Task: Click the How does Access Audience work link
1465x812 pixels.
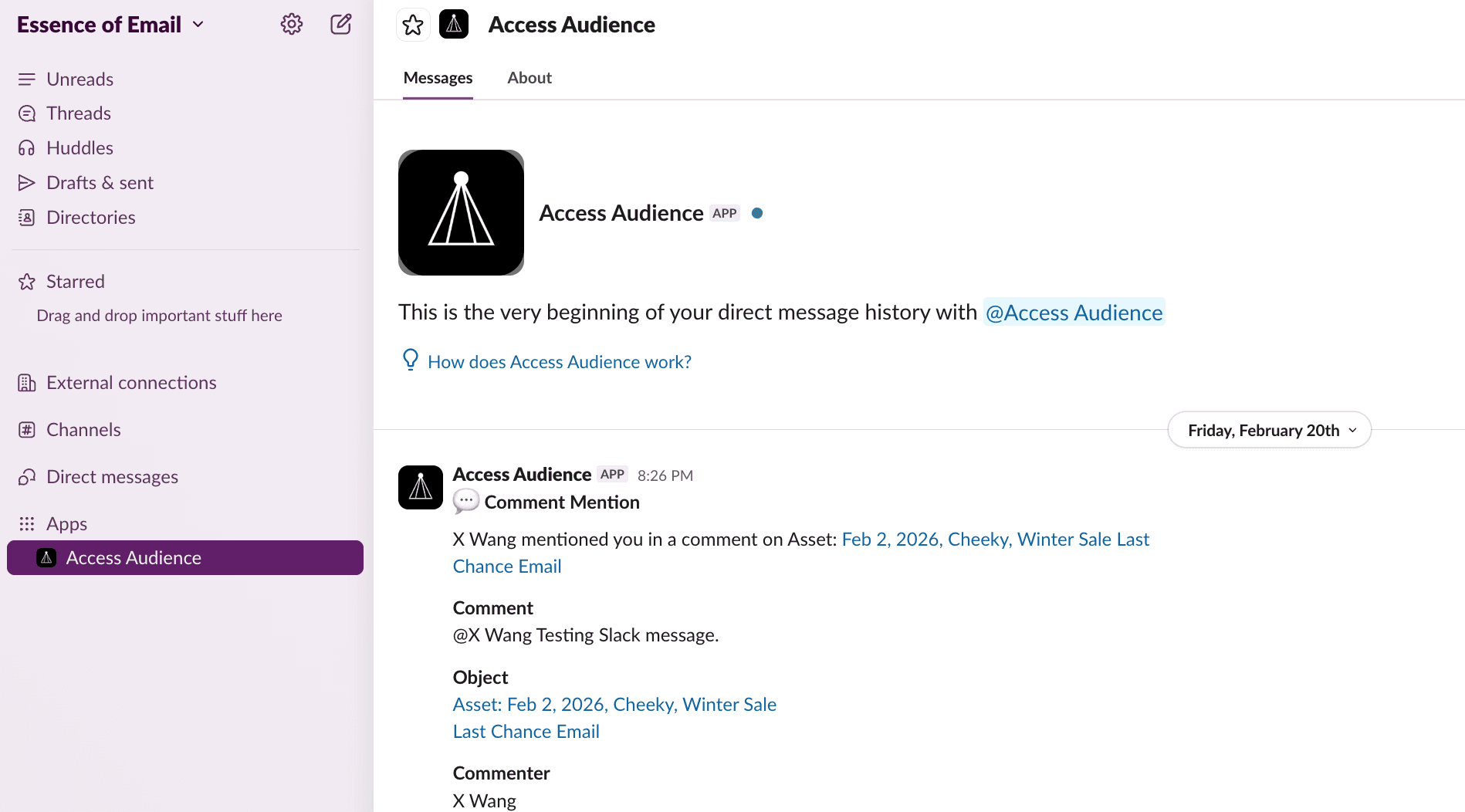Action: (559, 361)
